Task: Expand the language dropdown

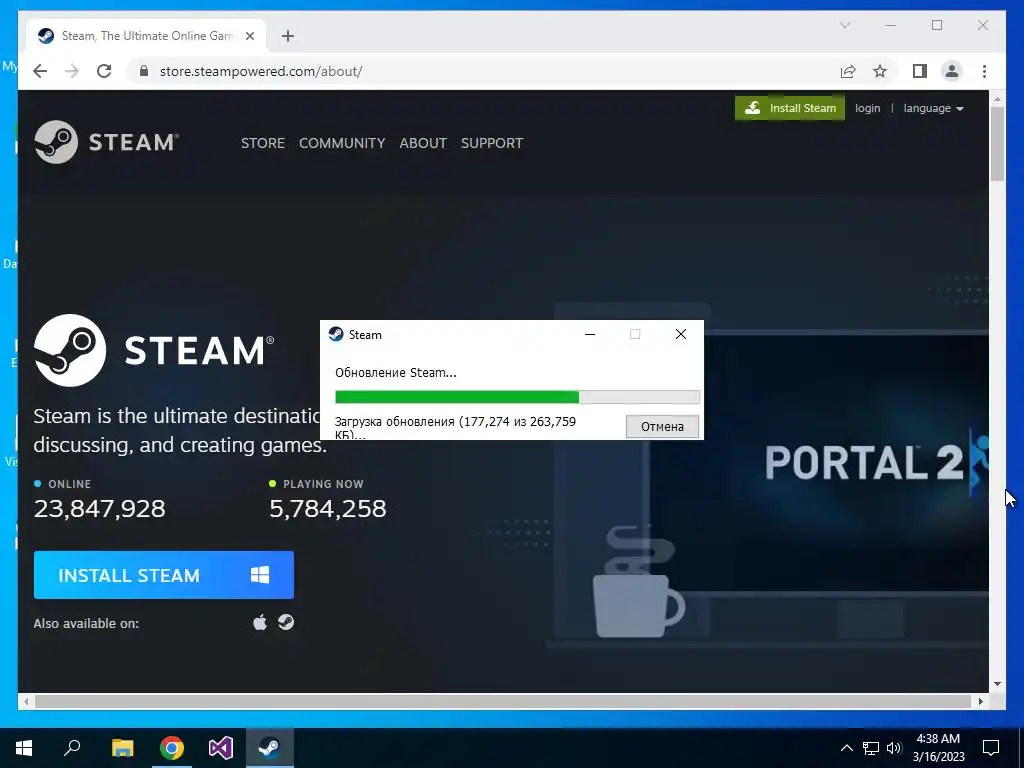Action: pos(933,108)
